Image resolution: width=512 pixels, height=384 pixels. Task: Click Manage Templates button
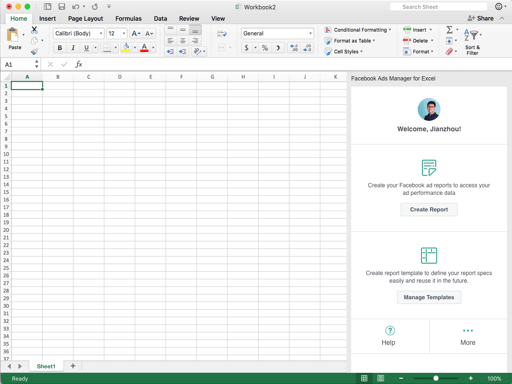(x=429, y=297)
